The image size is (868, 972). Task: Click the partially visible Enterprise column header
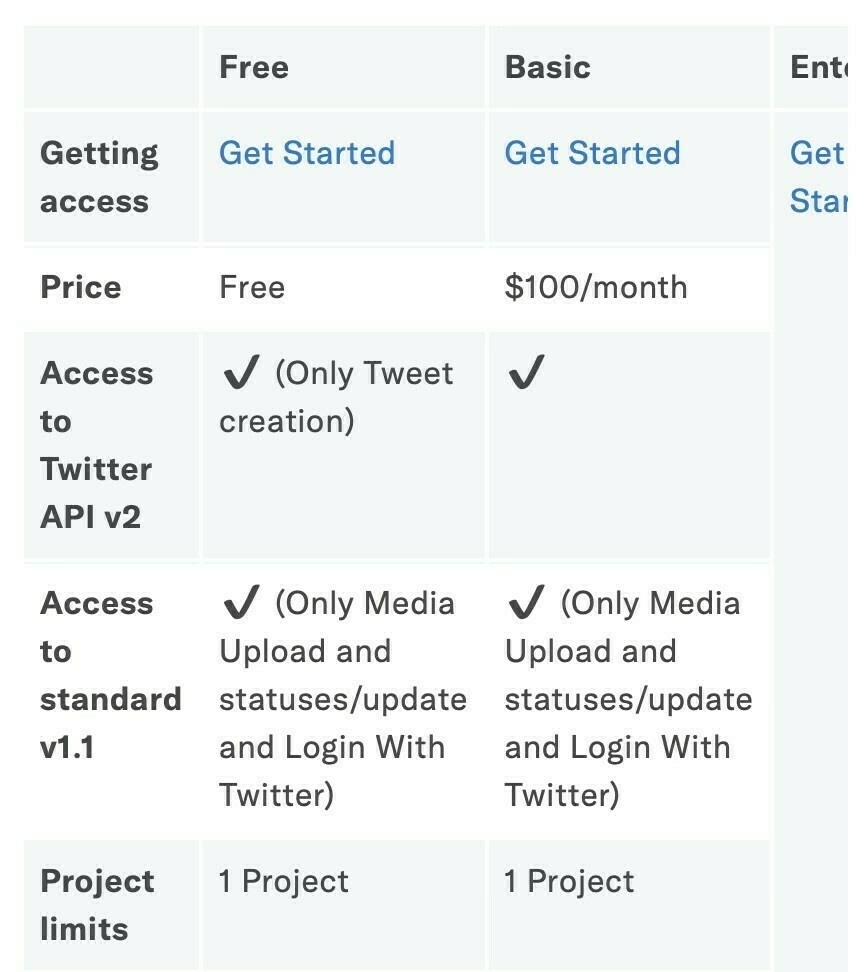(x=818, y=67)
